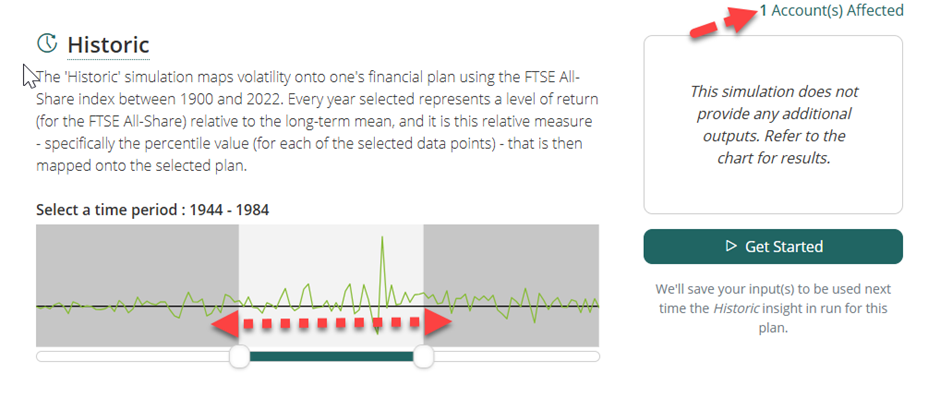Click the red dashed arrow near Accounts Affected
This screenshot has height=410, width=940.
coord(722,21)
